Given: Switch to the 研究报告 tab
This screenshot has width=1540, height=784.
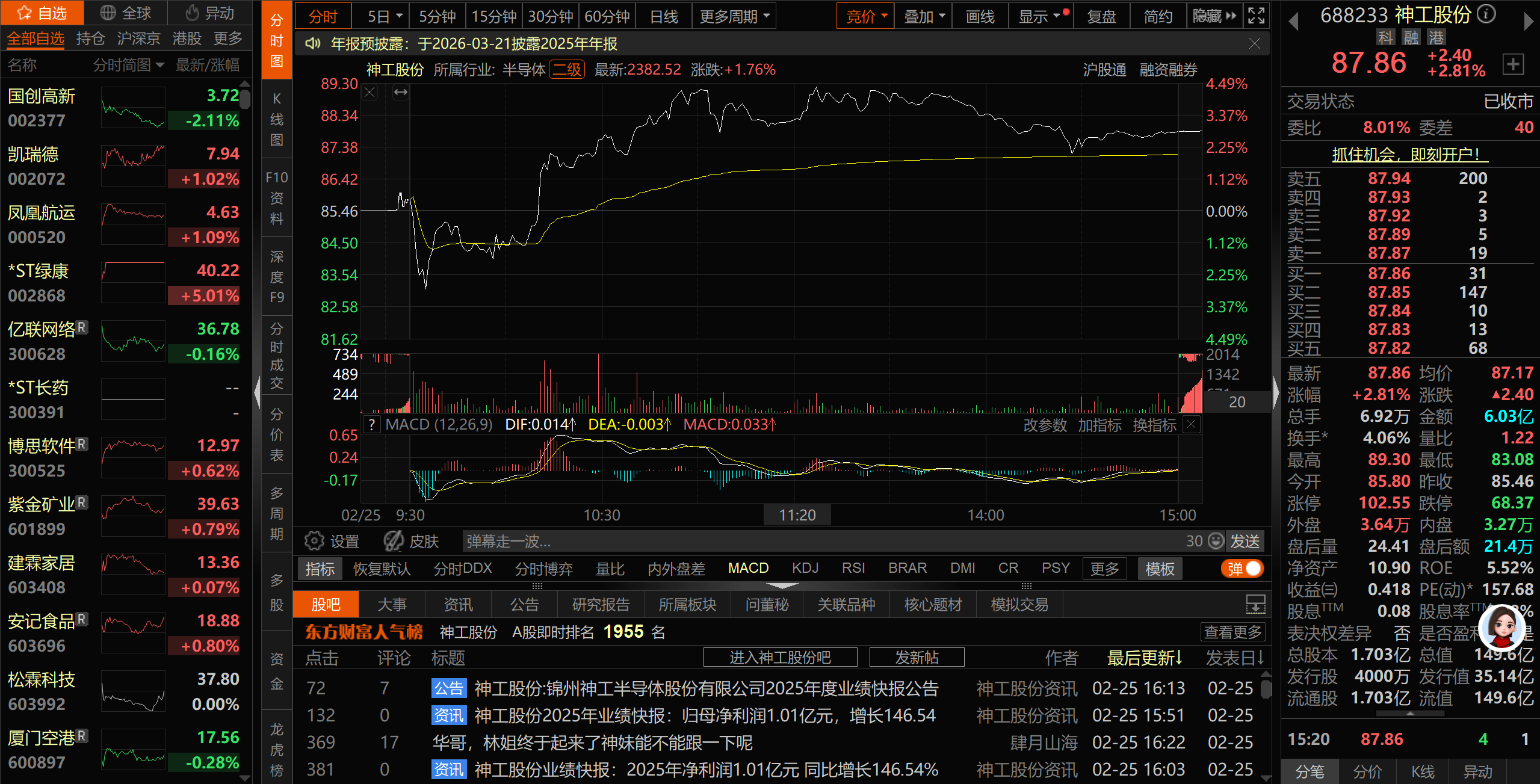Looking at the screenshot, I should (x=601, y=605).
